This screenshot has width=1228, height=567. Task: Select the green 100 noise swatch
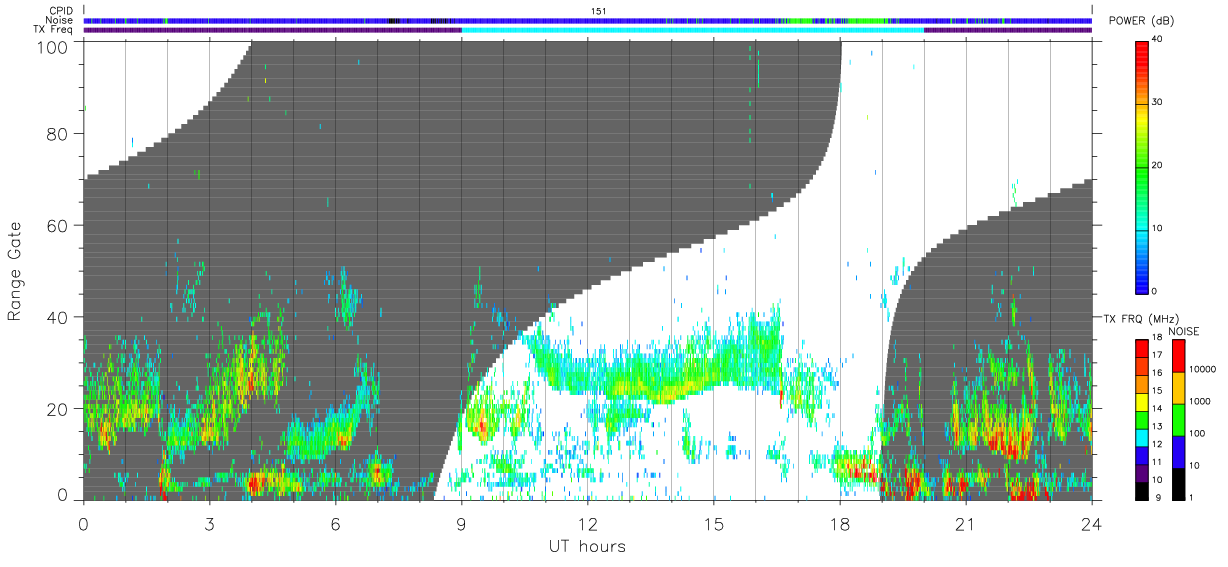pyautogui.click(x=1178, y=419)
